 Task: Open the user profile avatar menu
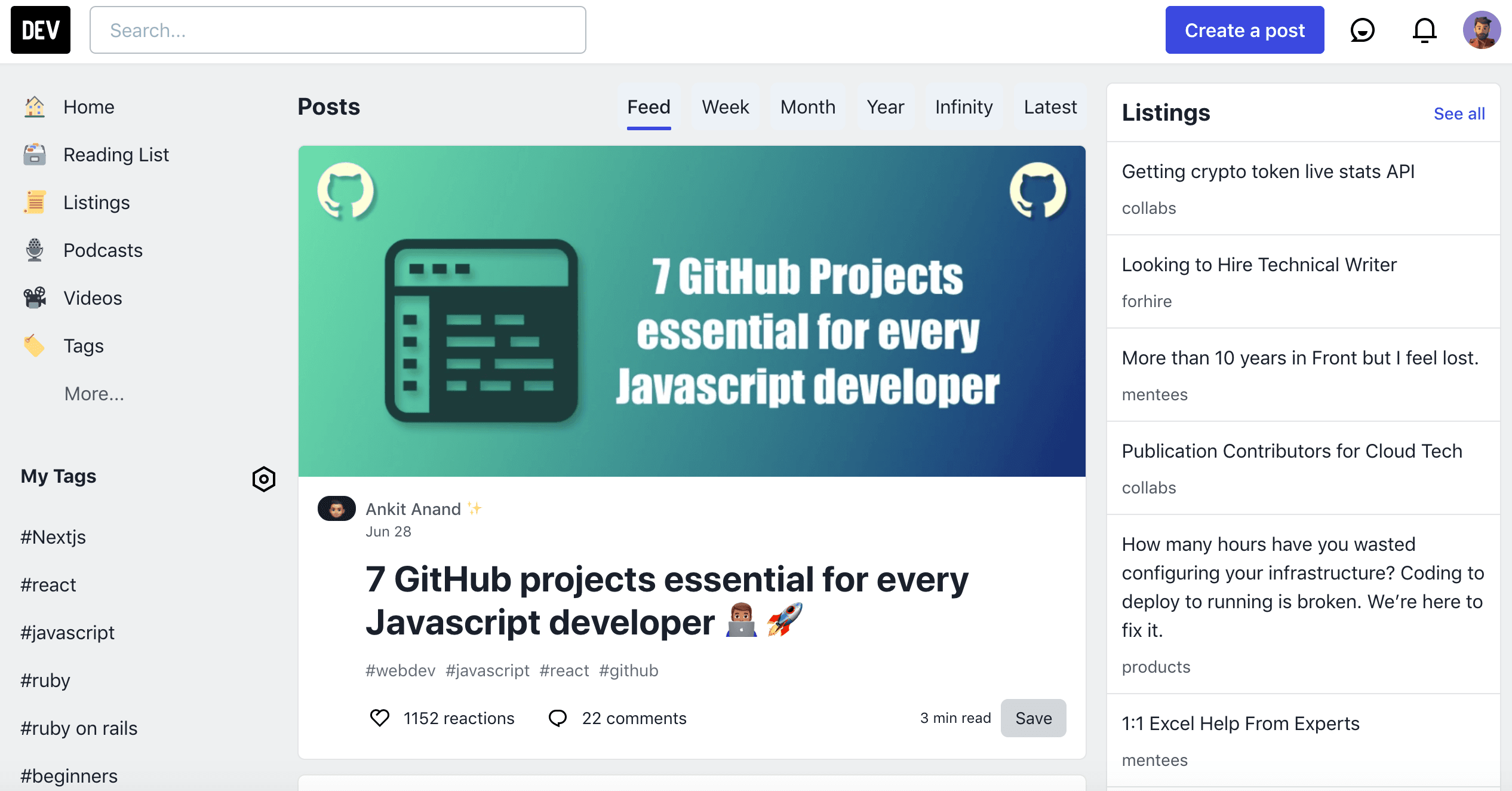[1482, 30]
